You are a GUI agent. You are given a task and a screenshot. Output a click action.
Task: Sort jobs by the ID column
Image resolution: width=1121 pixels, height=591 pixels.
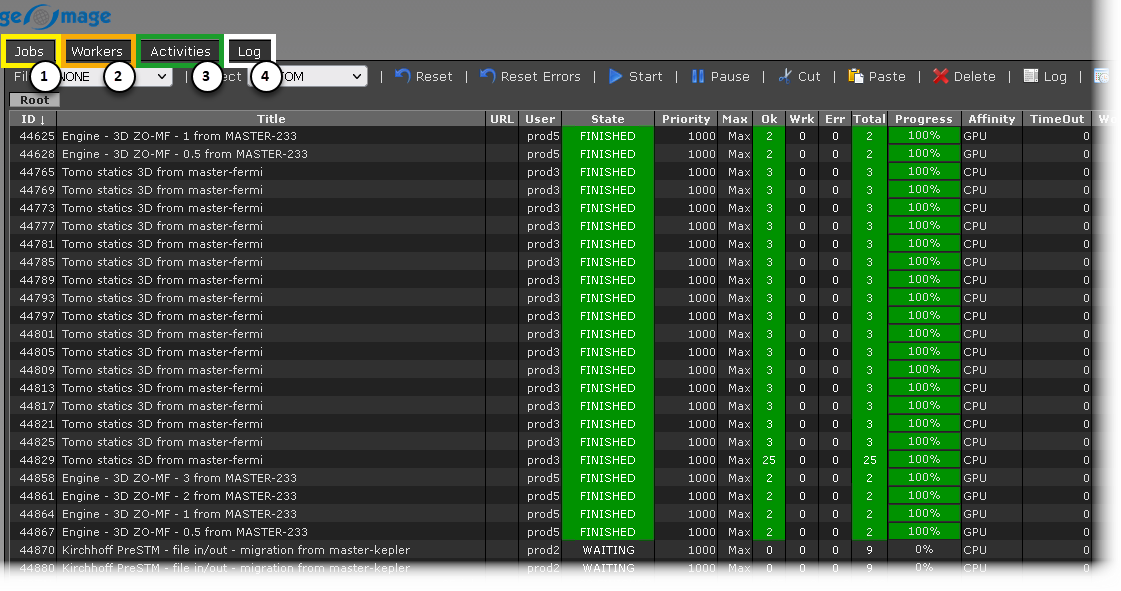(33, 118)
